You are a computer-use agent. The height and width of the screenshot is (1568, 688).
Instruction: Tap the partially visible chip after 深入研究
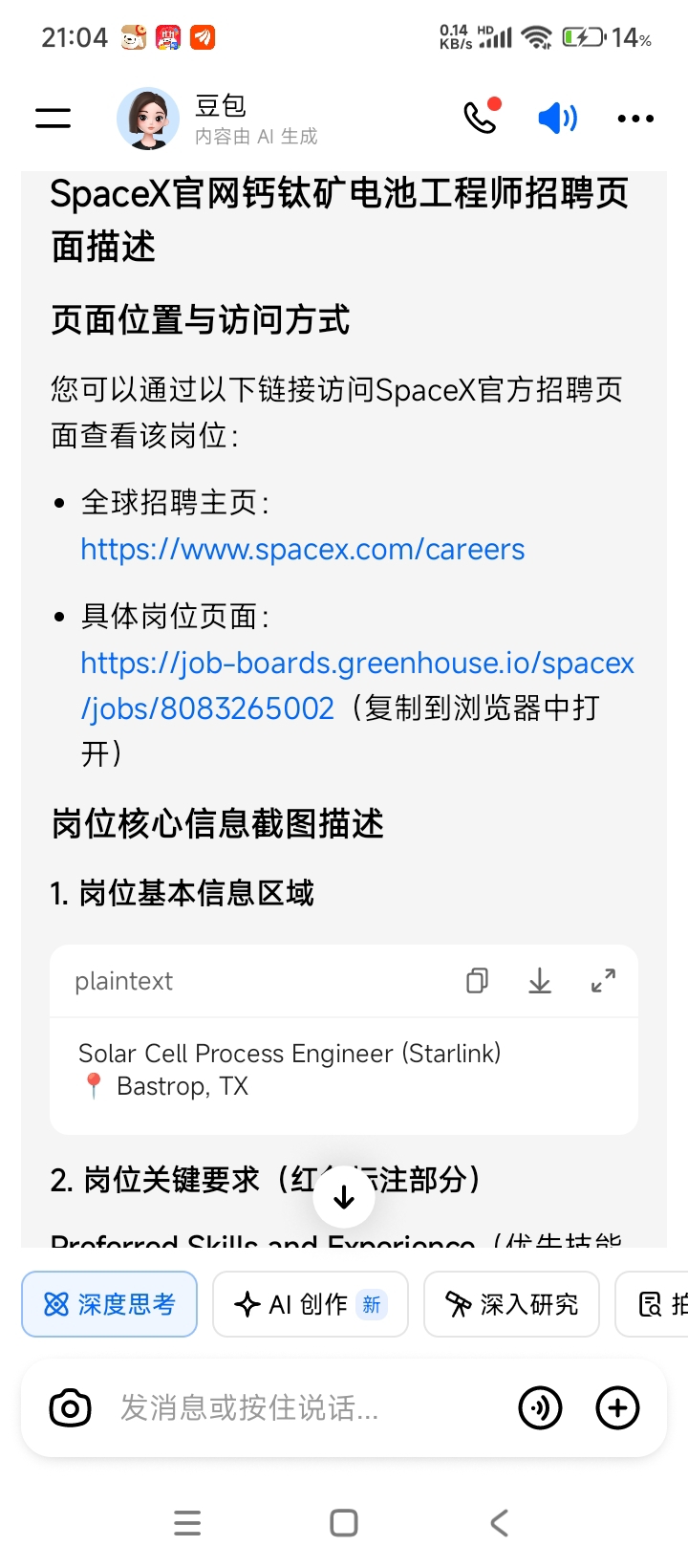pos(652,1304)
